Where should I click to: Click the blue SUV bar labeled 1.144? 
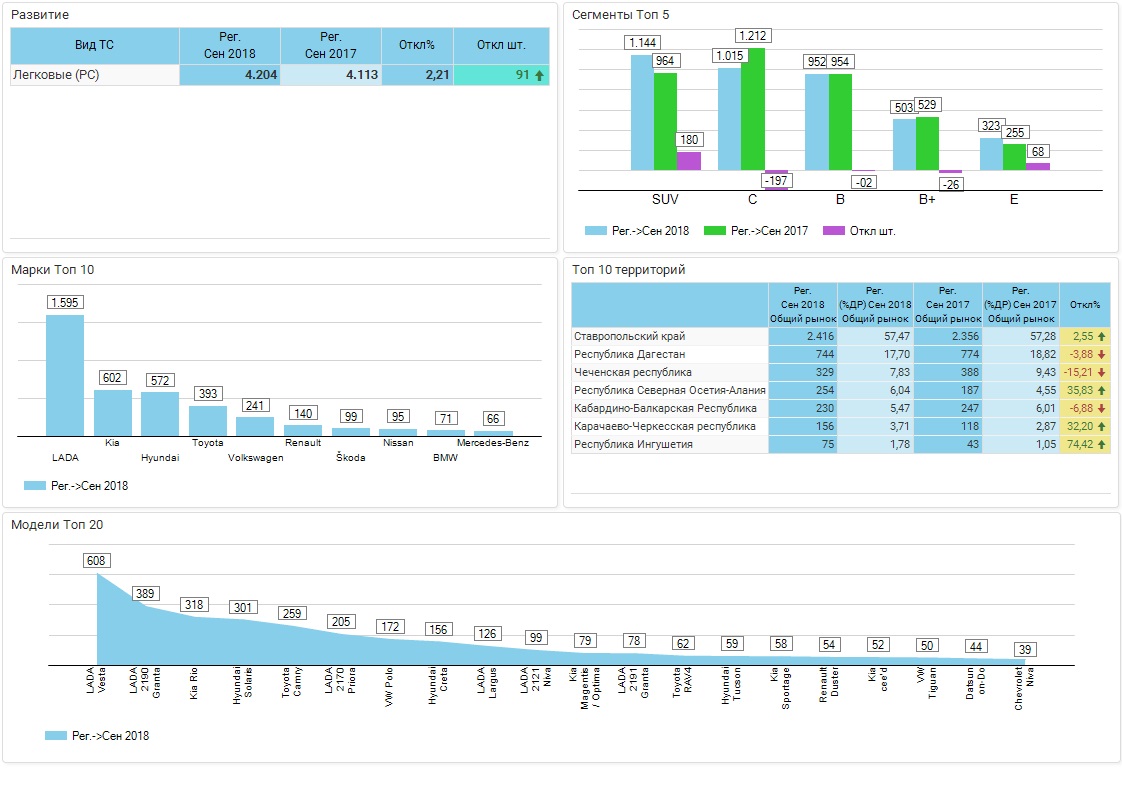(642, 112)
